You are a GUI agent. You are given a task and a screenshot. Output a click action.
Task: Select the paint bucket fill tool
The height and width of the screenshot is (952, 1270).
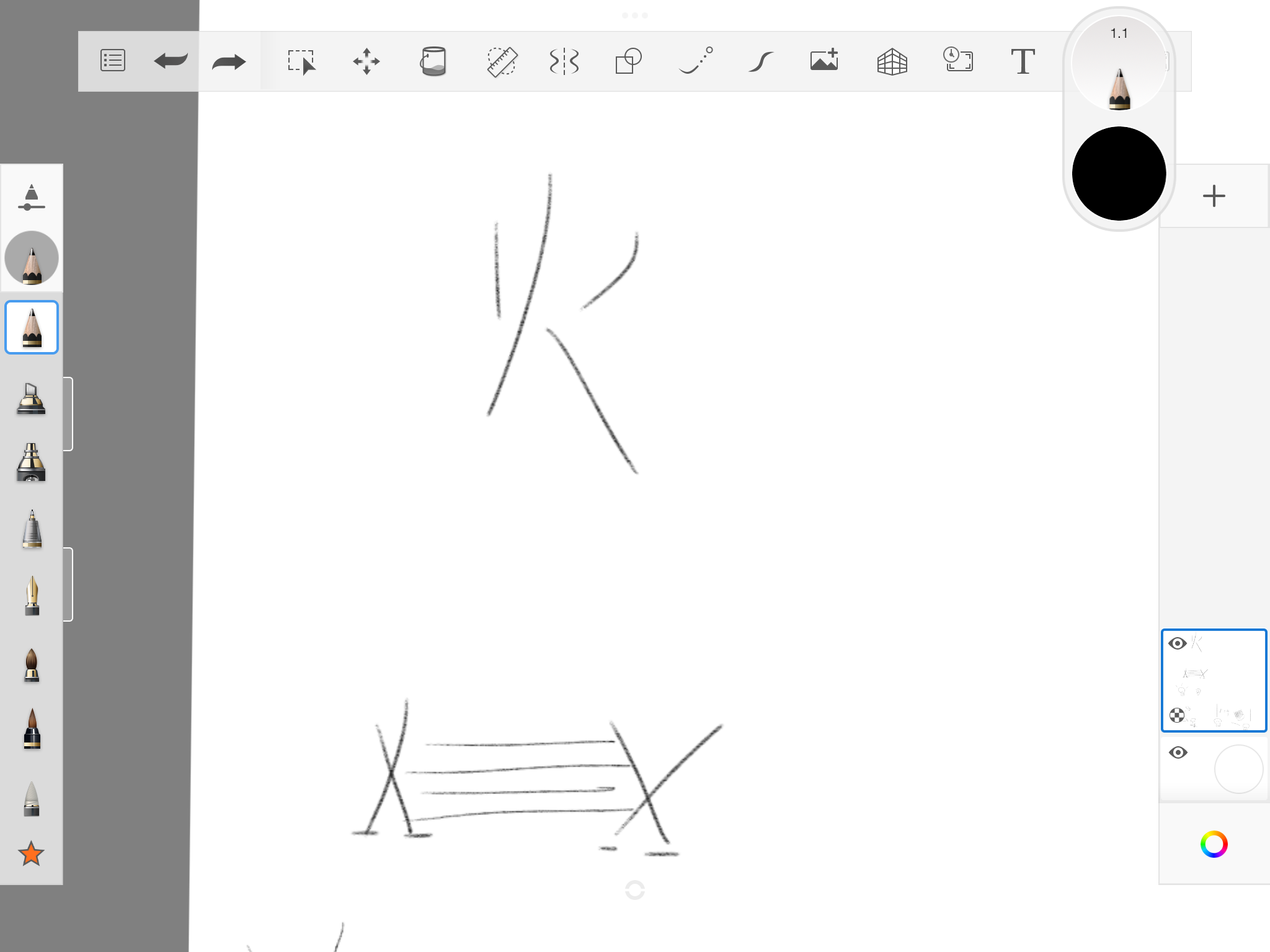[433, 61]
